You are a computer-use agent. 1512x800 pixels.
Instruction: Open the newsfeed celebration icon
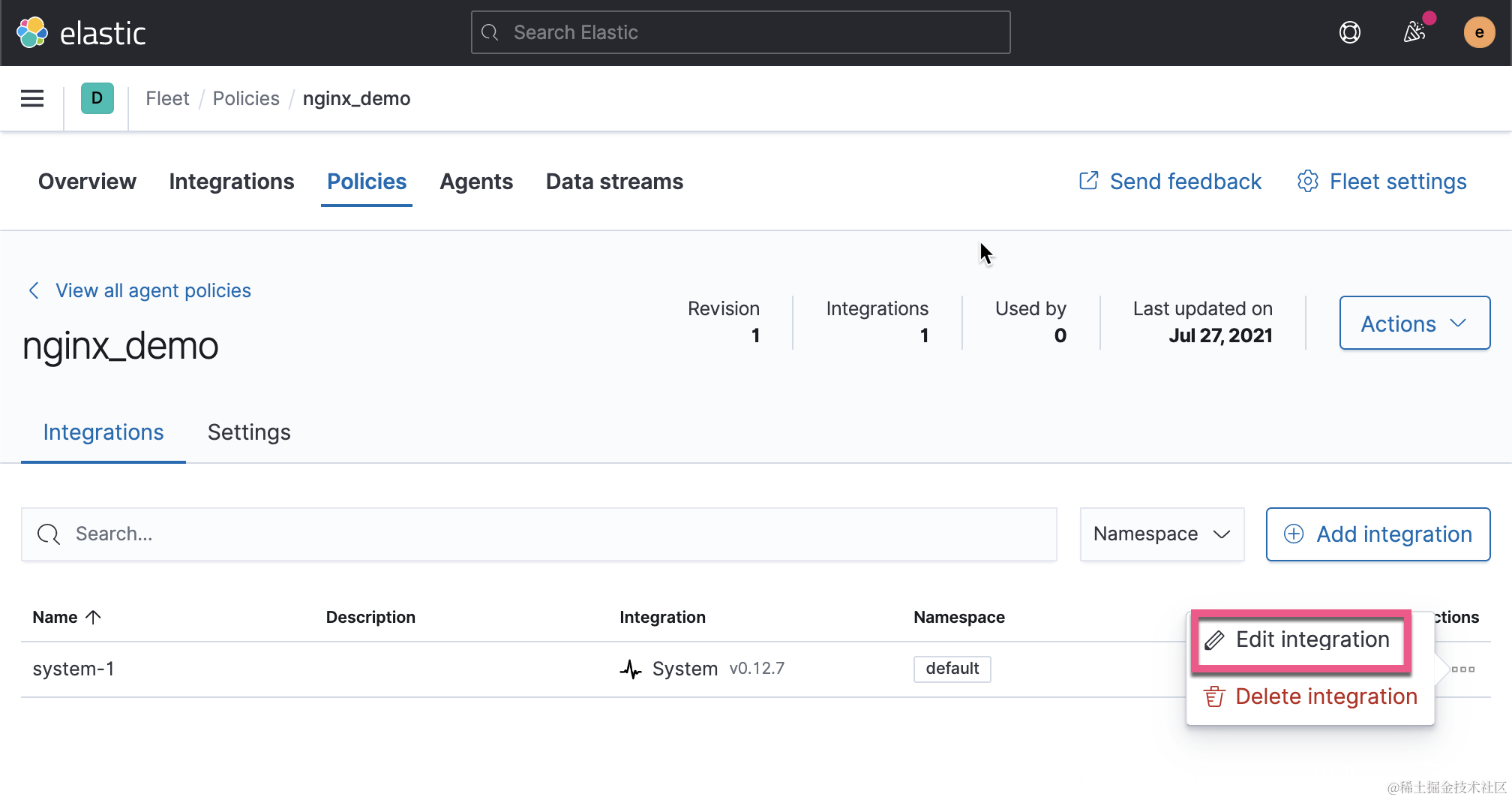(x=1414, y=32)
